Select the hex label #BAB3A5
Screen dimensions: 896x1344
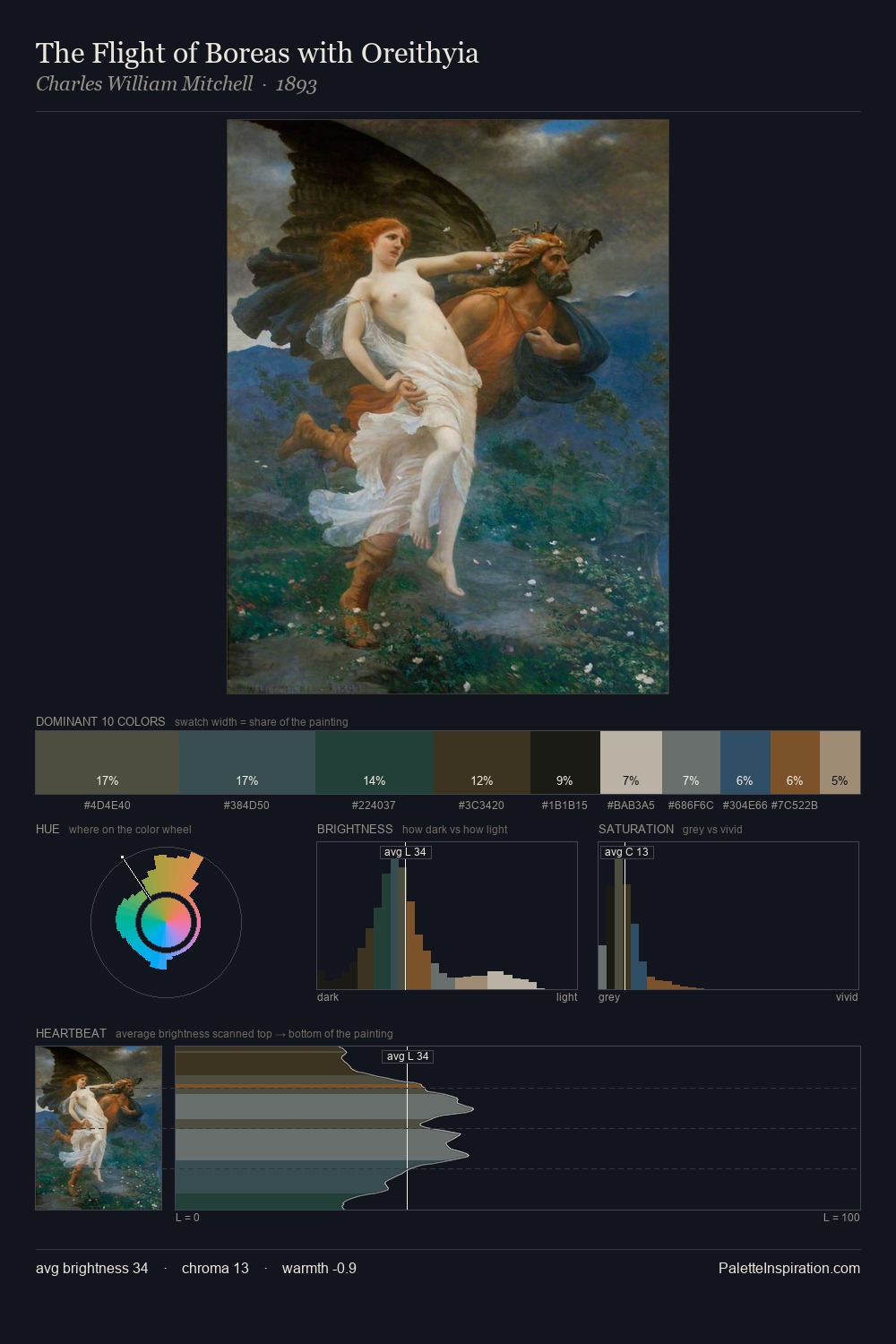pos(631,806)
